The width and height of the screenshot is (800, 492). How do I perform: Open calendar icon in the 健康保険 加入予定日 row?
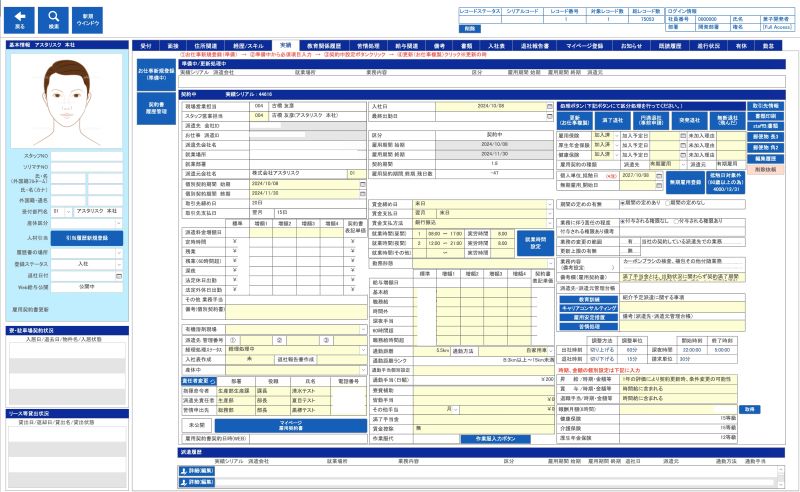[x=683, y=155]
